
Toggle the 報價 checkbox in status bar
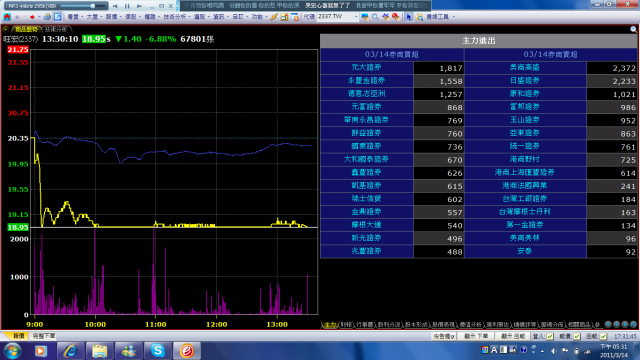coord(577,336)
